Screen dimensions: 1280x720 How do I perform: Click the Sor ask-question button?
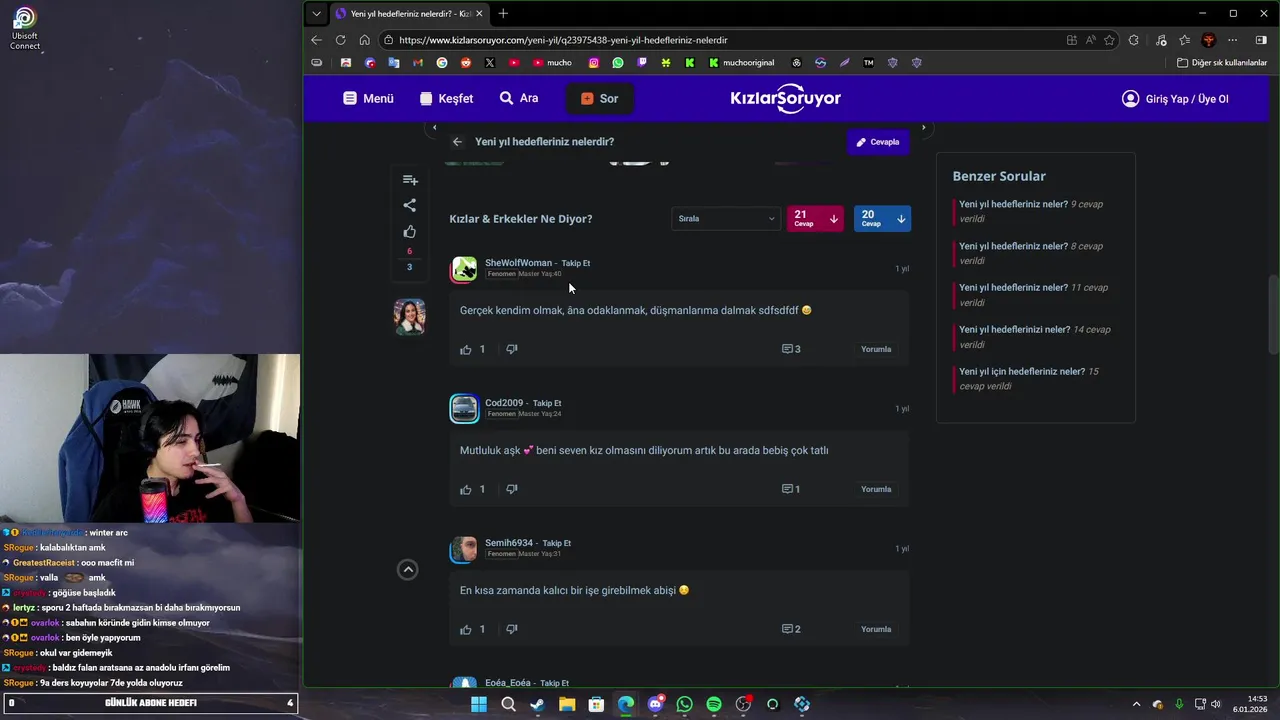(x=599, y=98)
